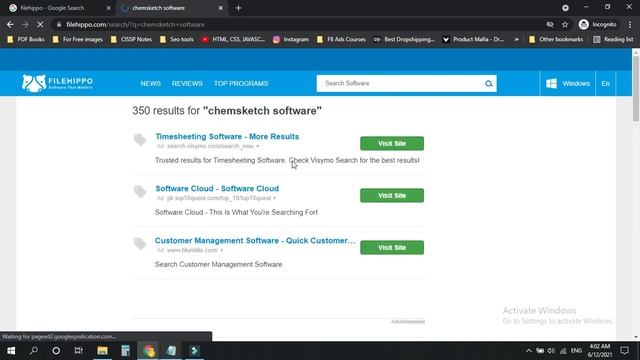This screenshot has height=360, width=640.
Task: Bookmark this page with the star
Action: click(565, 24)
